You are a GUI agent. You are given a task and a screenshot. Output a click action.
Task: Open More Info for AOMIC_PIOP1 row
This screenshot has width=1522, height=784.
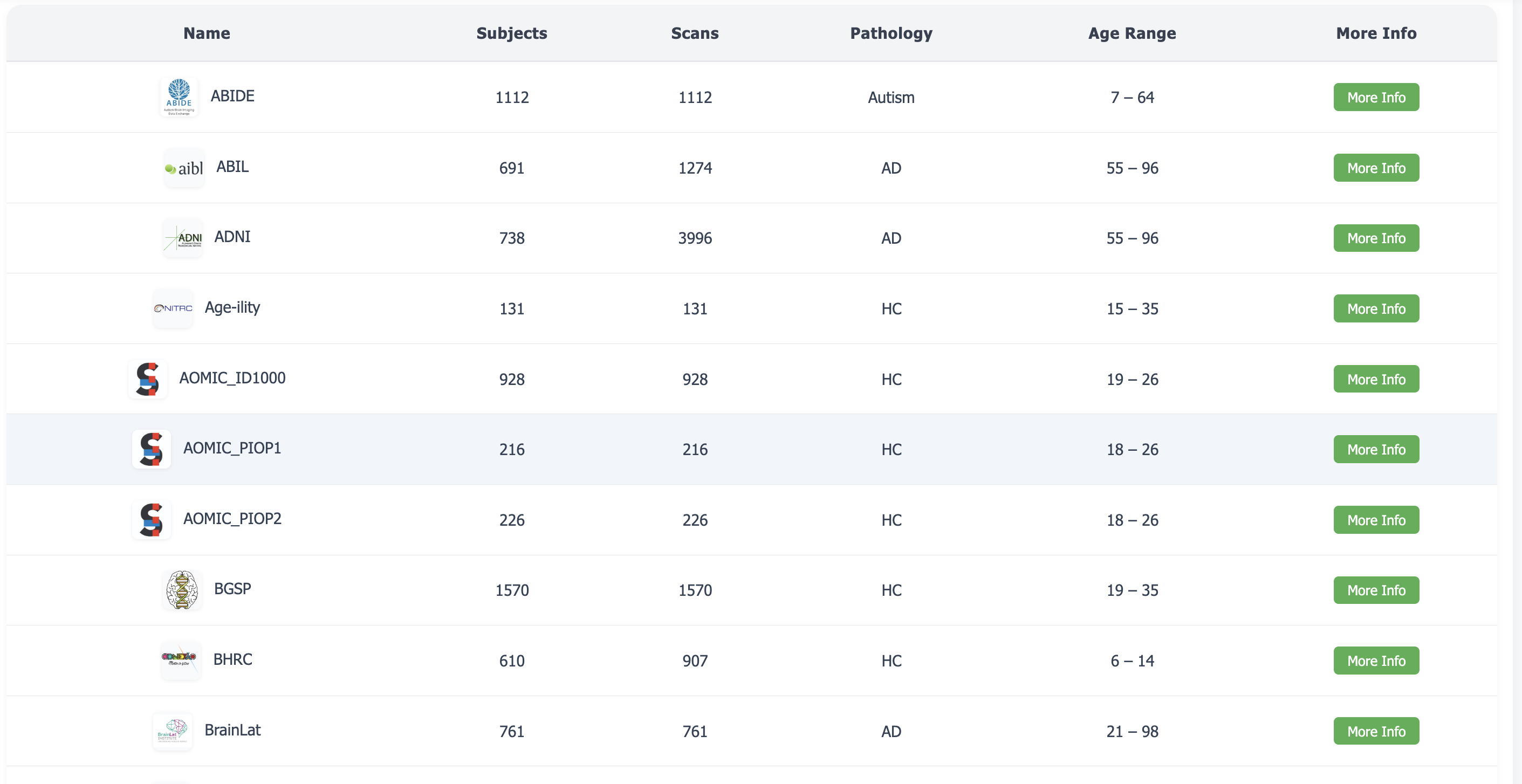(1376, 449)
